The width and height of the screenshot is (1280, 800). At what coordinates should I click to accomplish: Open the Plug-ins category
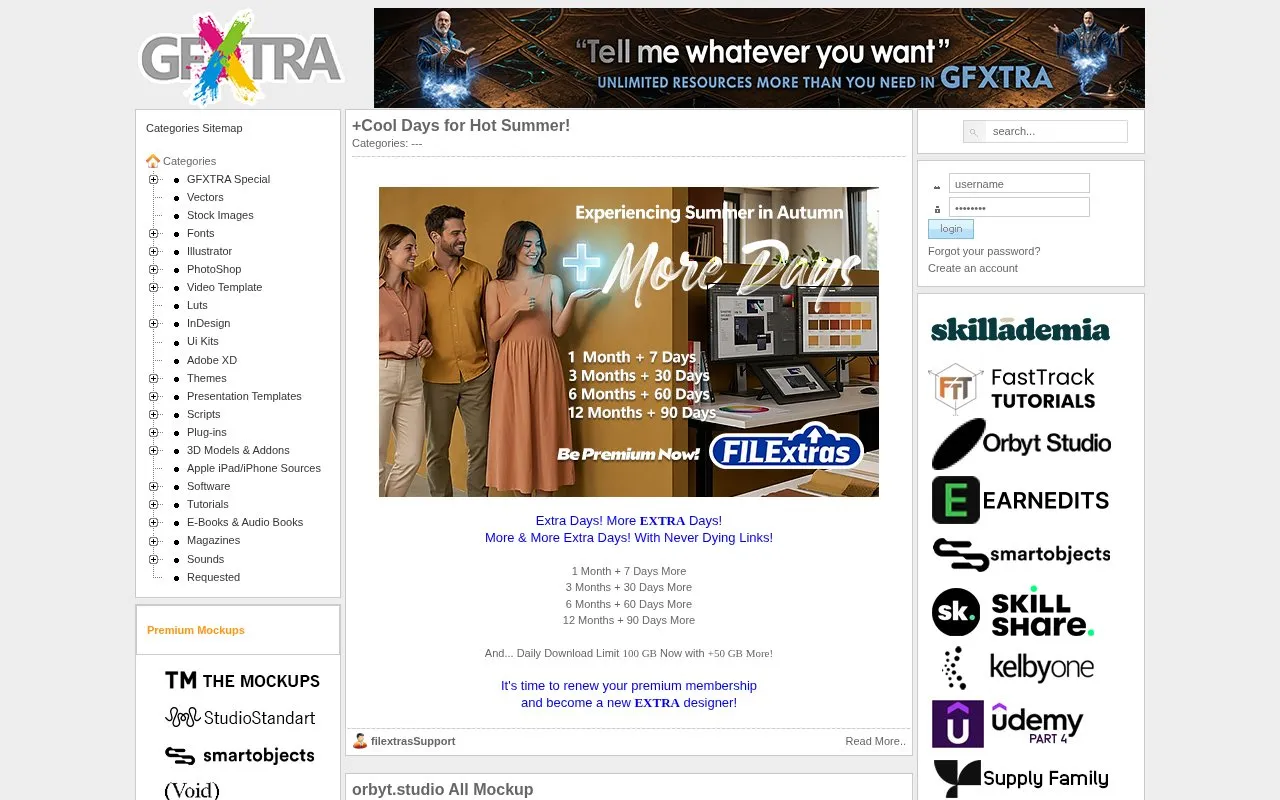207,432
